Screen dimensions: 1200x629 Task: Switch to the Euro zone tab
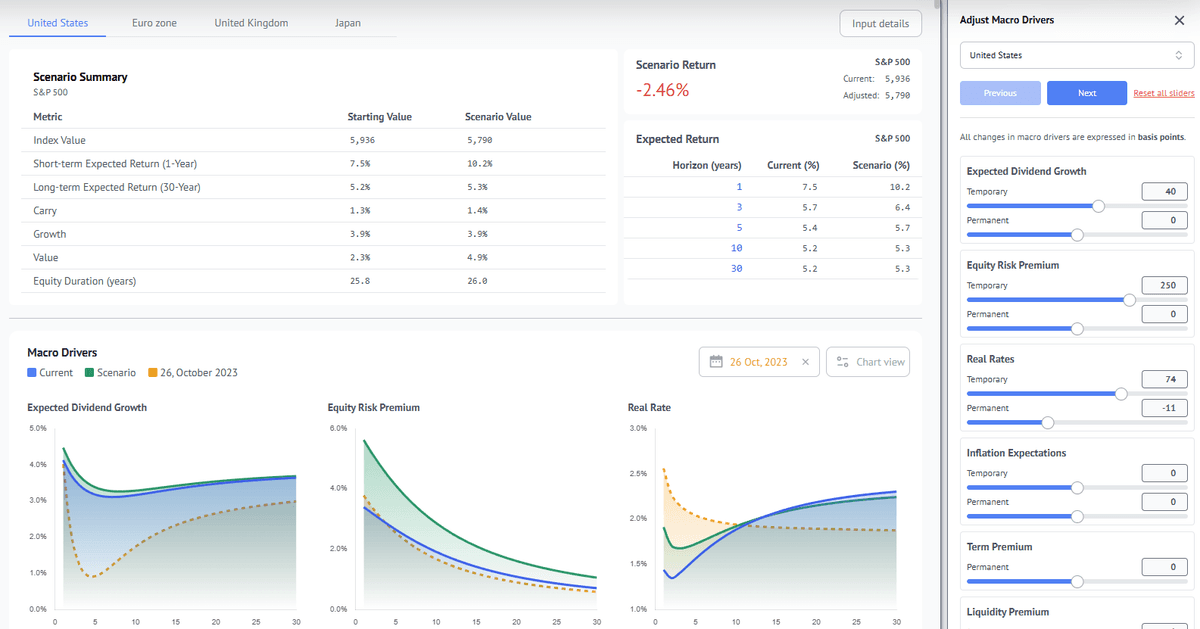pos(154,22)
